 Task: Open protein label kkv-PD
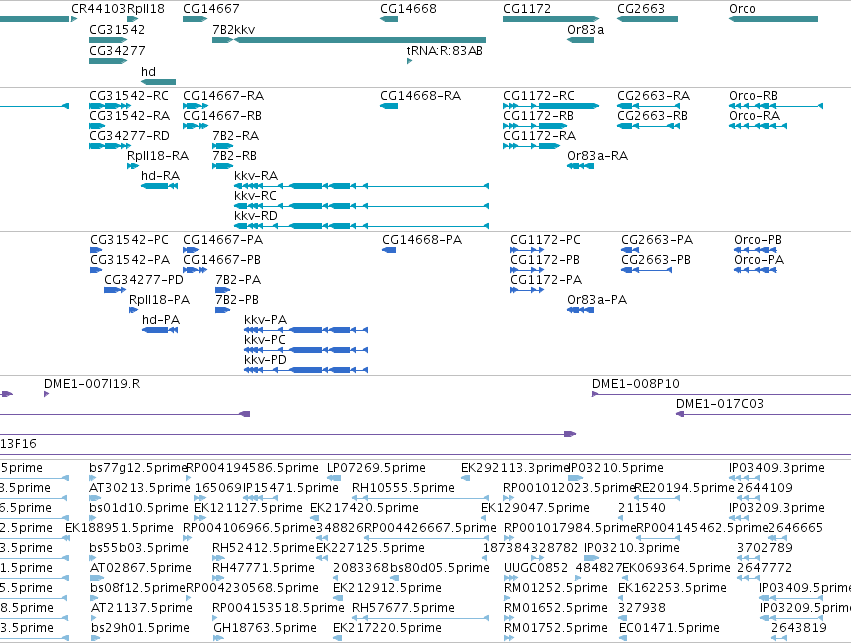[265, 360]
